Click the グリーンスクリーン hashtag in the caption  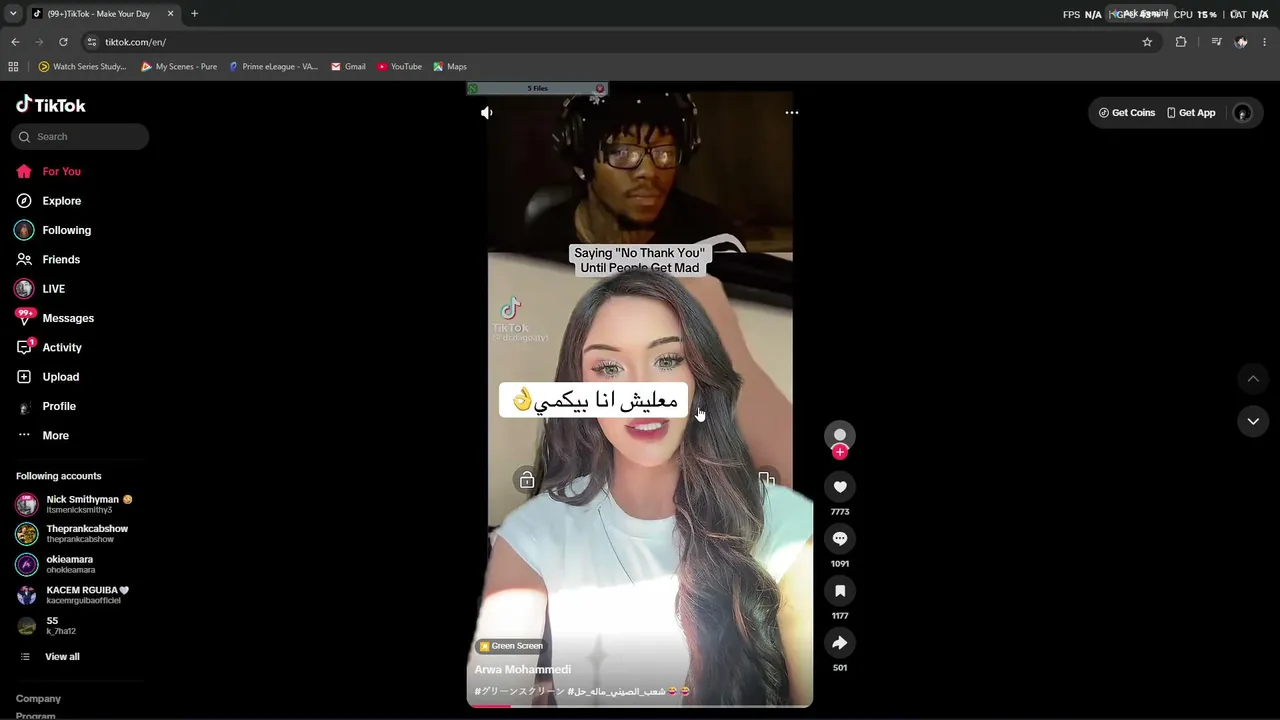tap(519, 691)
